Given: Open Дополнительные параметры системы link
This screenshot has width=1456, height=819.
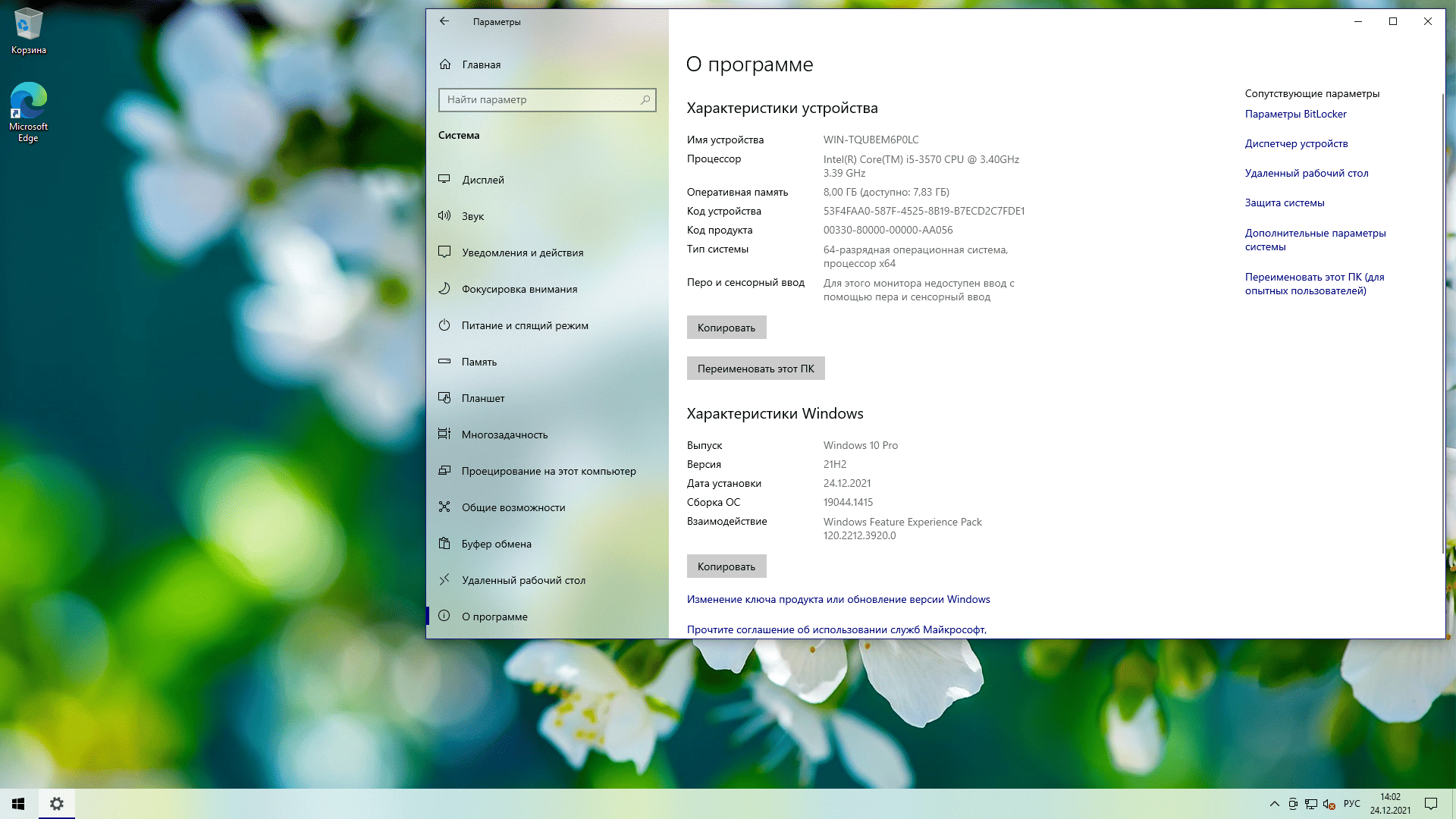Looking at the screenshot, I should pyautogui.click(x=1315, y=240).
